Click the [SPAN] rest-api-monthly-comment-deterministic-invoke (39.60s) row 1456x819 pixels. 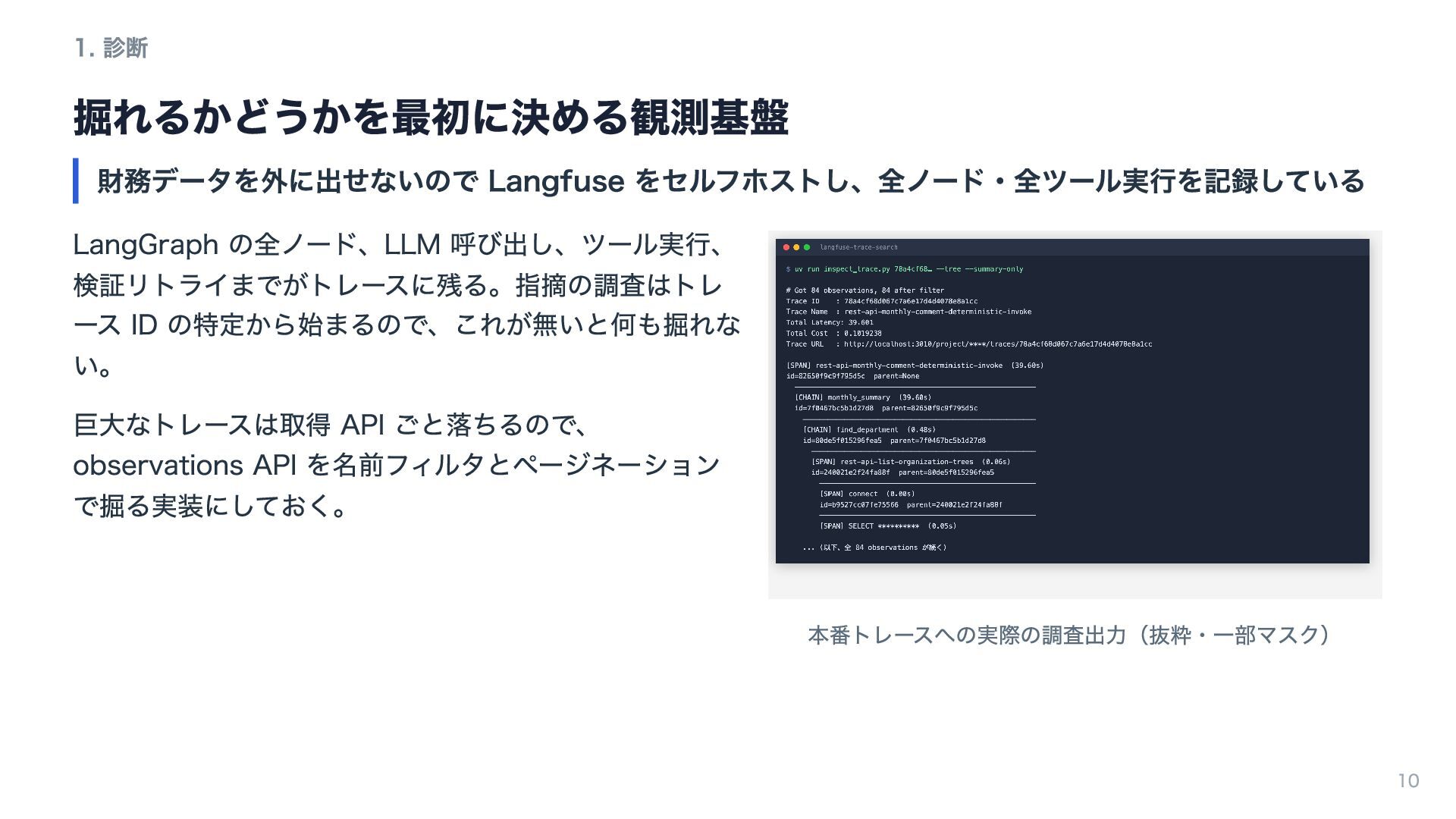click(915, 366)
